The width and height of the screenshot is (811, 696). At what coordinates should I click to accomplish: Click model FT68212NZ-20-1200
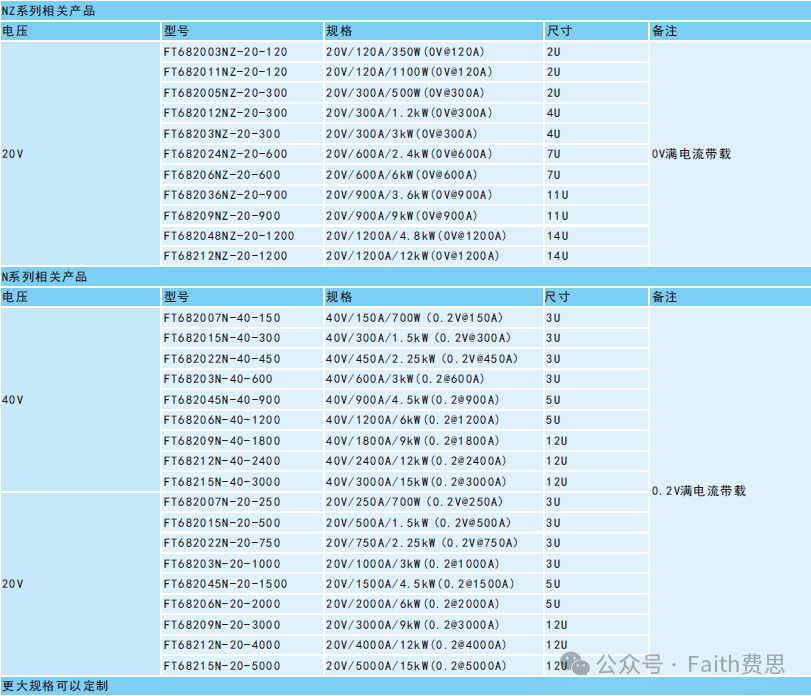[x=226, y=256]
